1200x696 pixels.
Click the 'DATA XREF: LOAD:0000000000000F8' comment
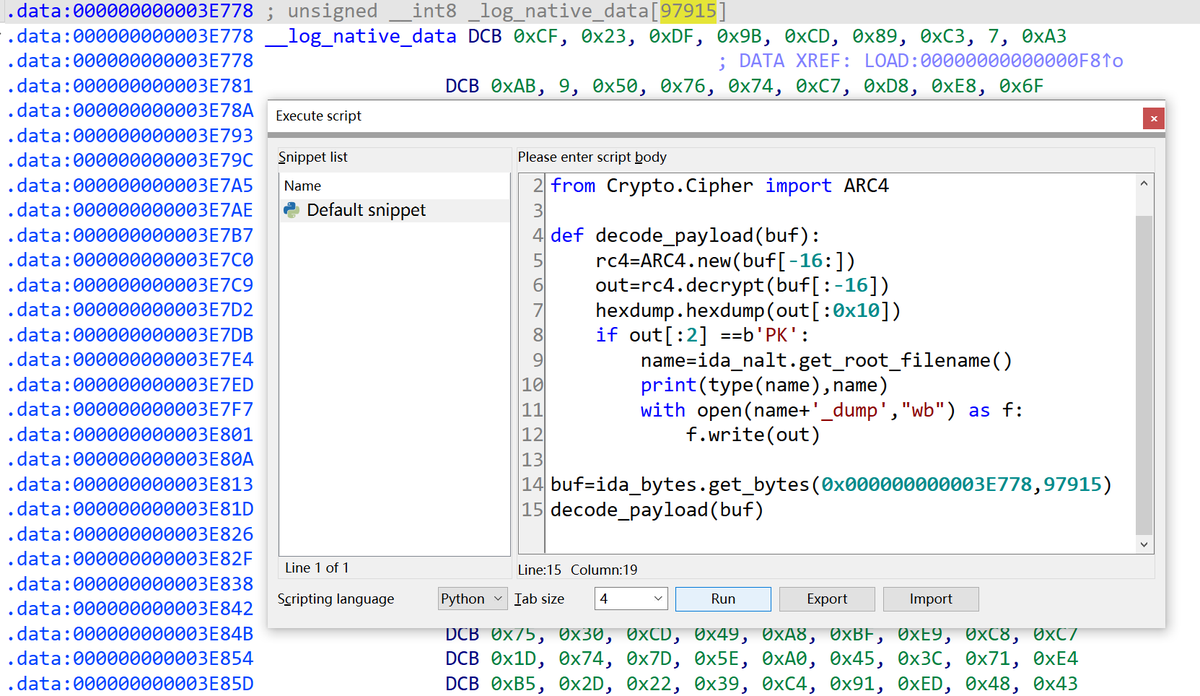click(929, 61)
